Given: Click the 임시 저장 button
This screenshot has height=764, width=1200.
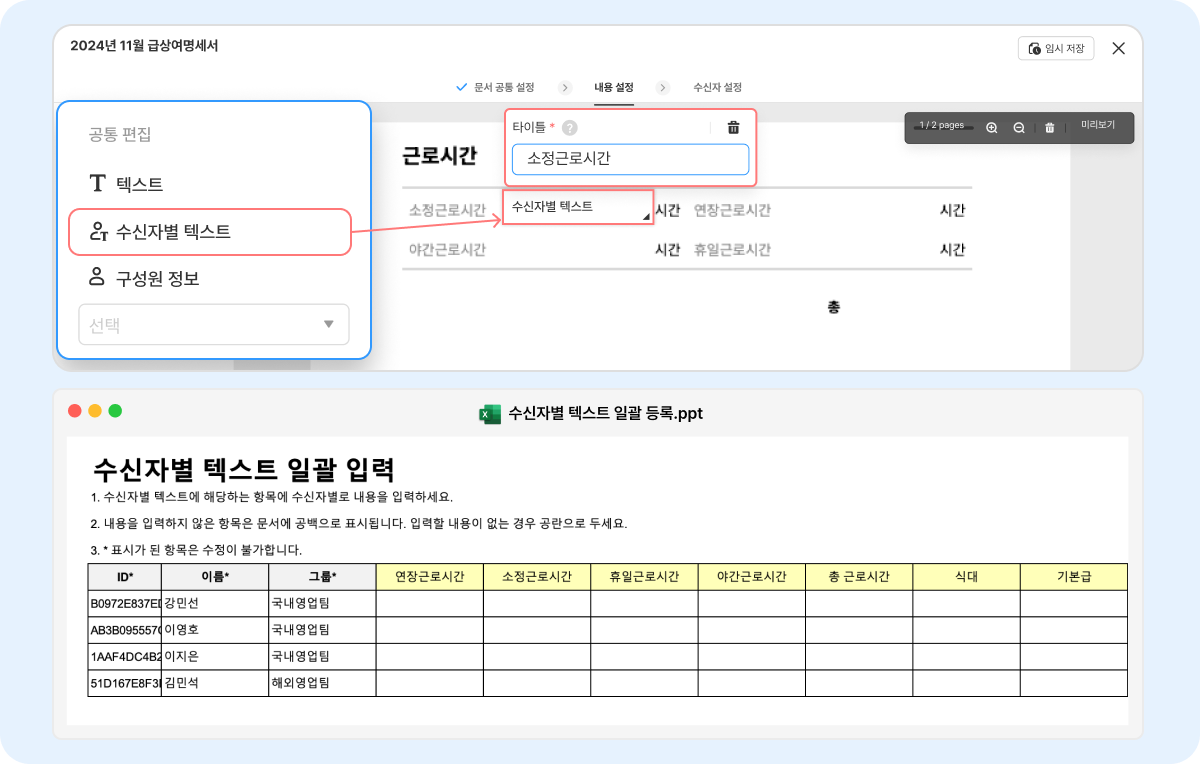Looking at the screenshot, I should coord(1056,48).
